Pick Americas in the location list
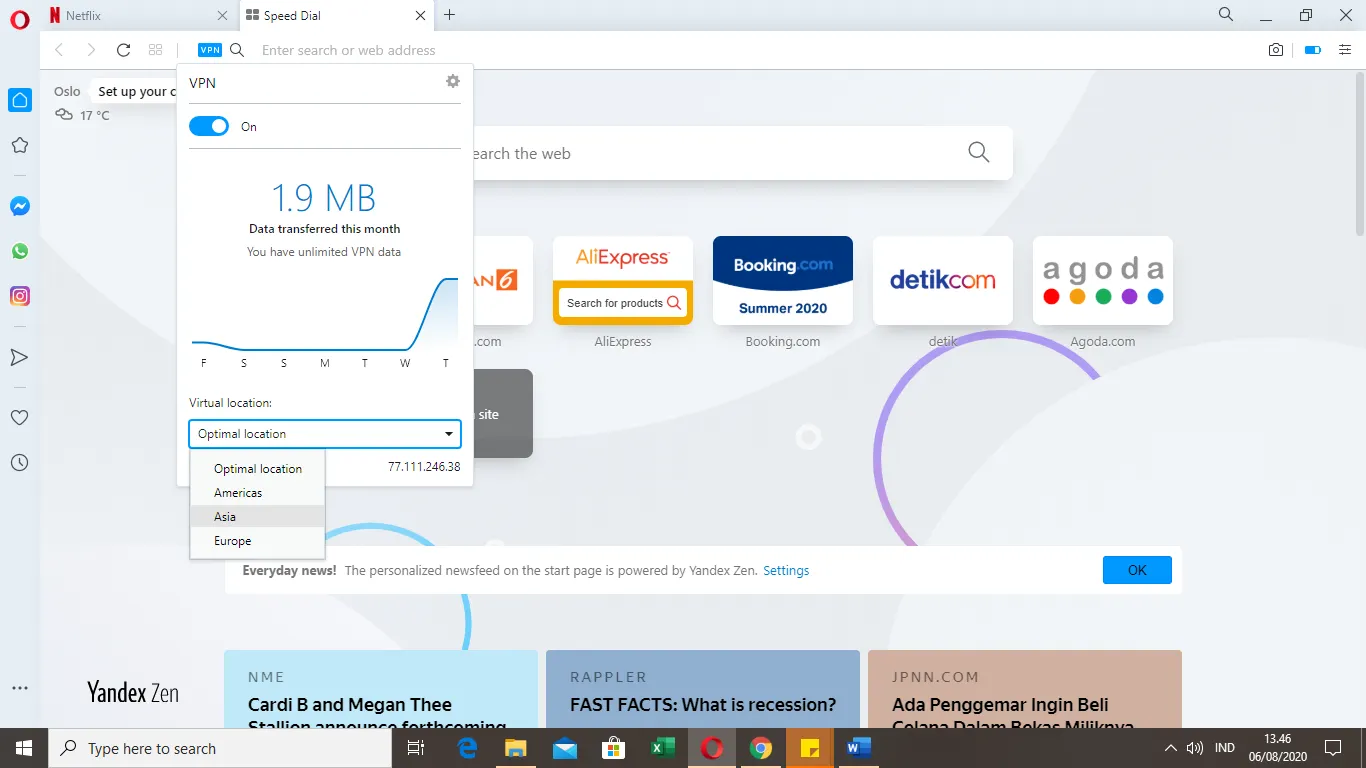 tap(238, 493)
